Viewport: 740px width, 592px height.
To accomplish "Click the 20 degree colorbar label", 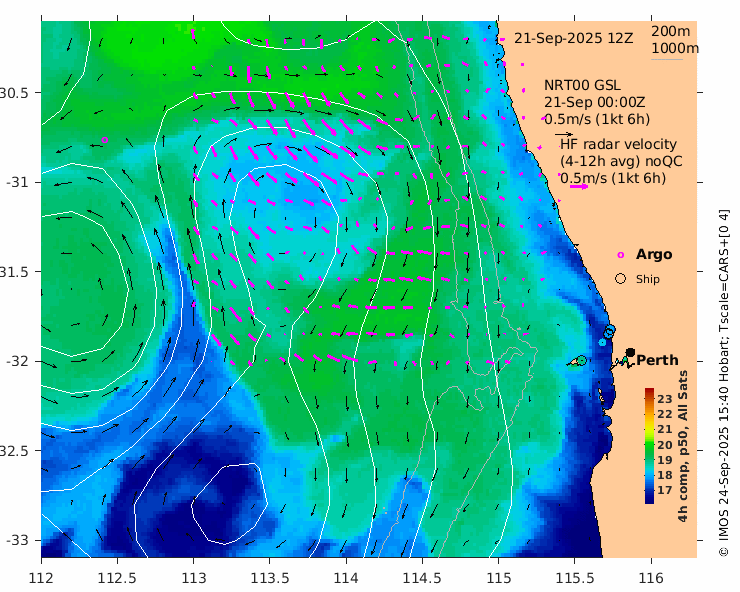I will pyautogui.click(x=664, y=445).
